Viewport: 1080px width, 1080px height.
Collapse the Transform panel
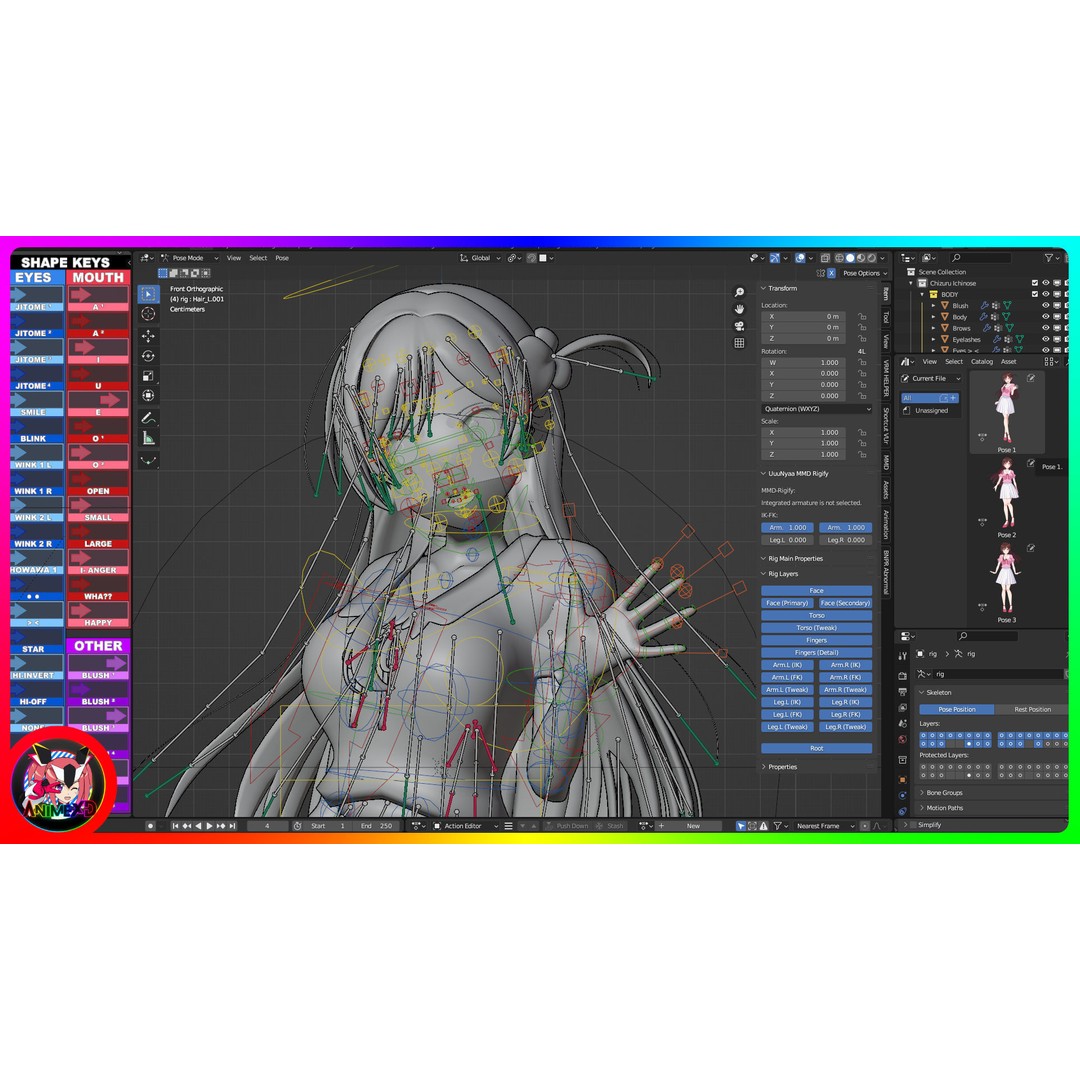[x=779, y=289]
